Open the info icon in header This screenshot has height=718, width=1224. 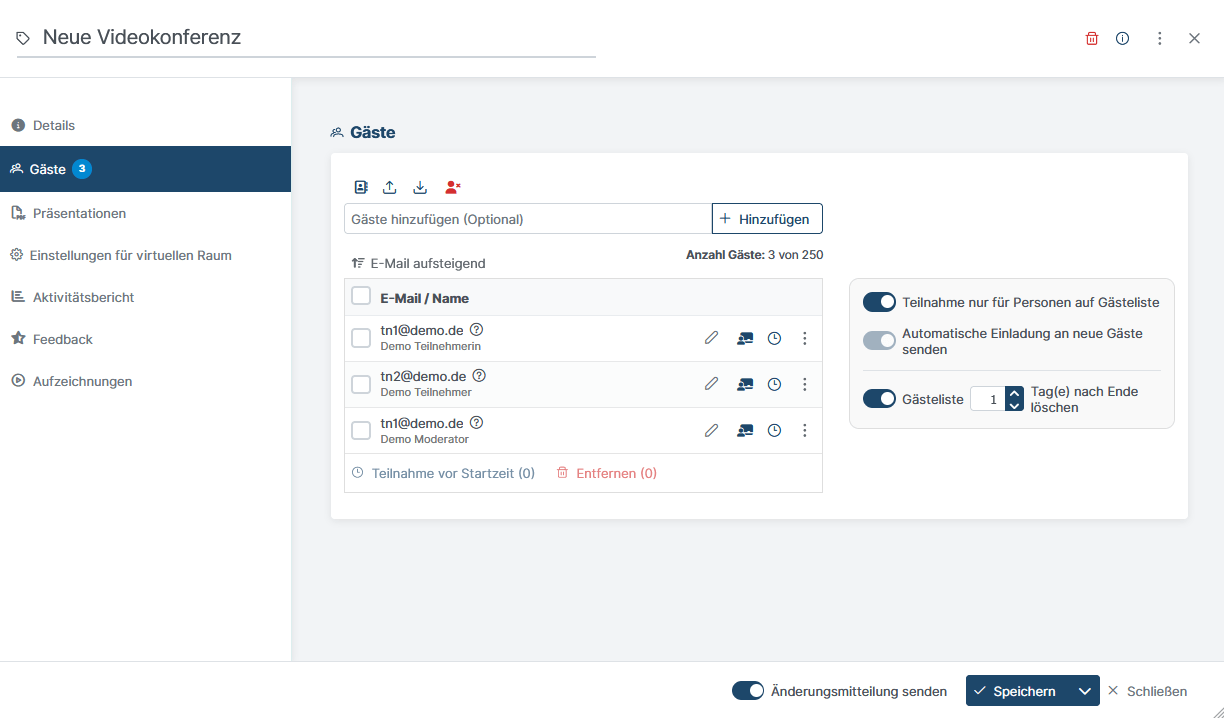(x=1123, y=39)
